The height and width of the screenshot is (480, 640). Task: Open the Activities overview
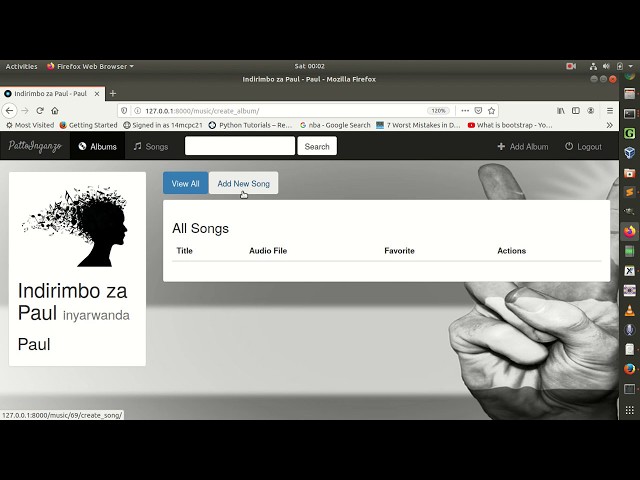click(21, 66)
